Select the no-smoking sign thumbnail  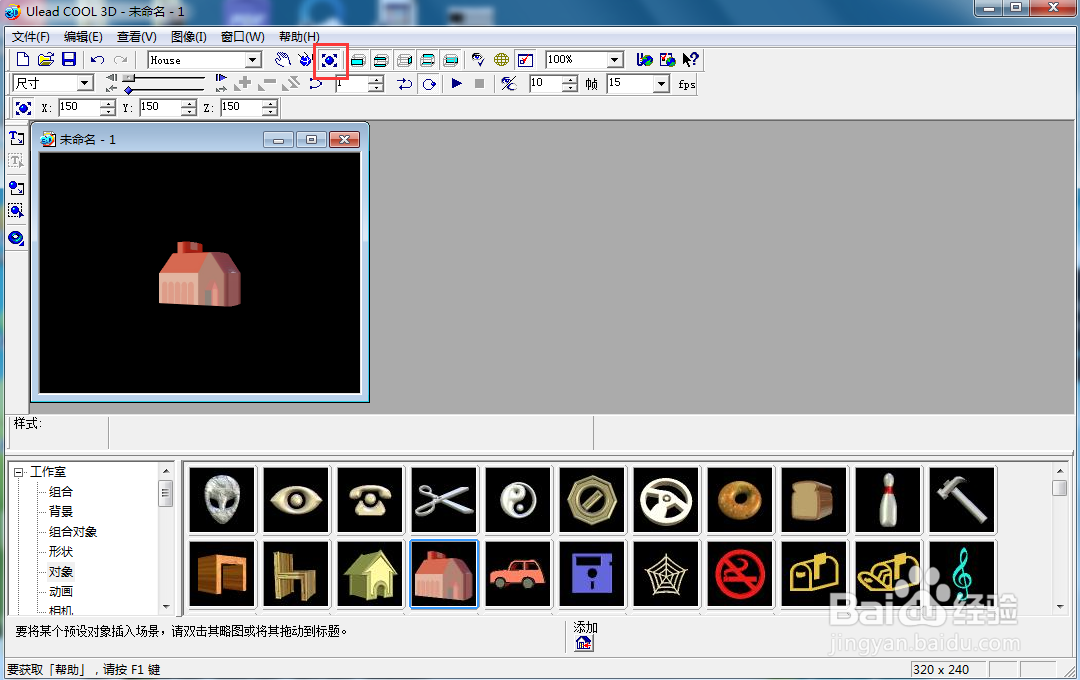[x=740, y=574]
